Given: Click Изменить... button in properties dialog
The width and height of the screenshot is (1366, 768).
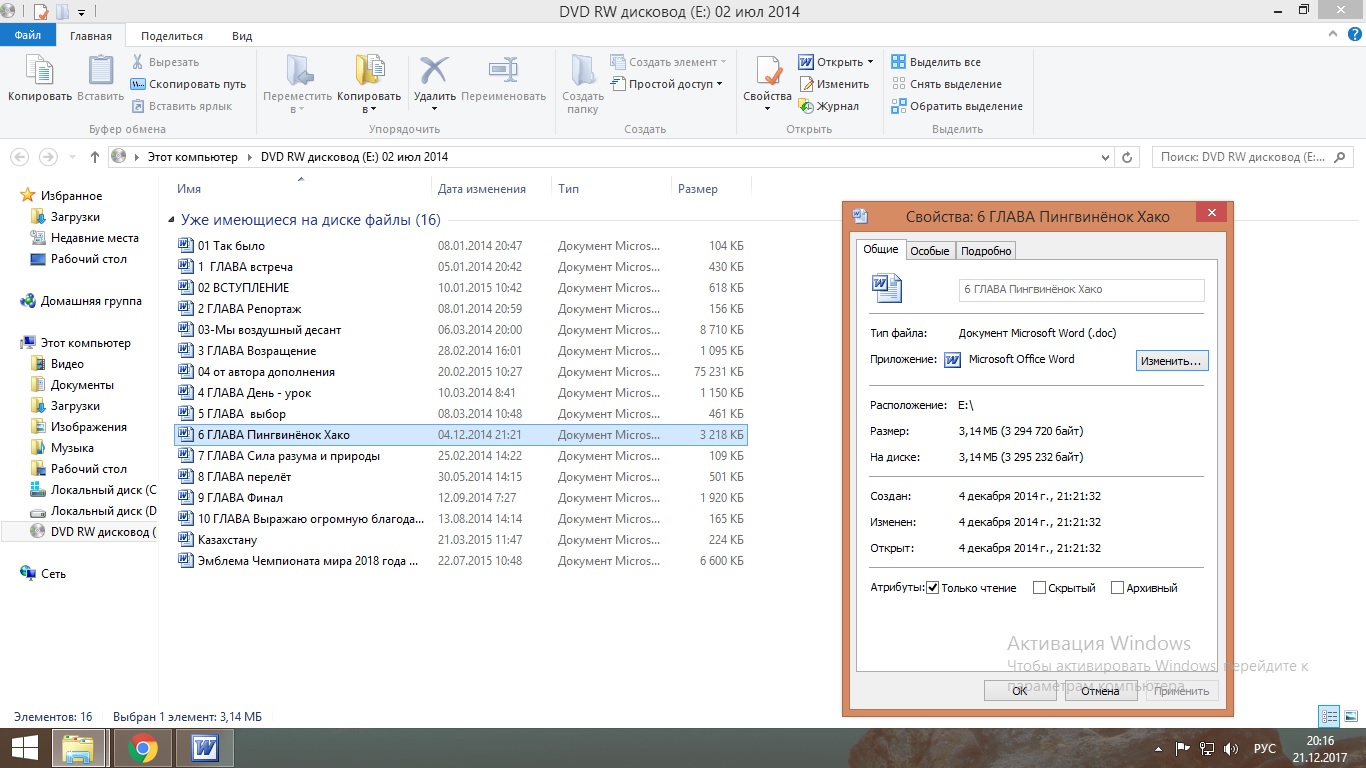Looking at the screenshot, I should pyautogui.click(x=1172, y=360).
